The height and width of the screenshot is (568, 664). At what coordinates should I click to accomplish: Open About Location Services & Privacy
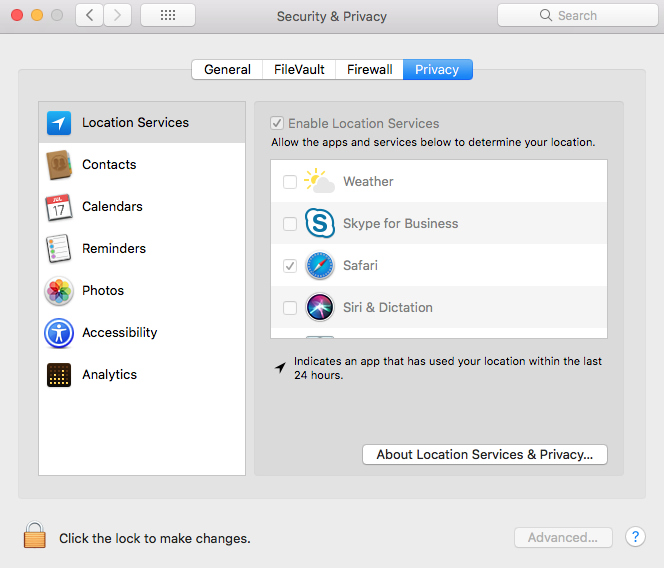pos(485,454)
